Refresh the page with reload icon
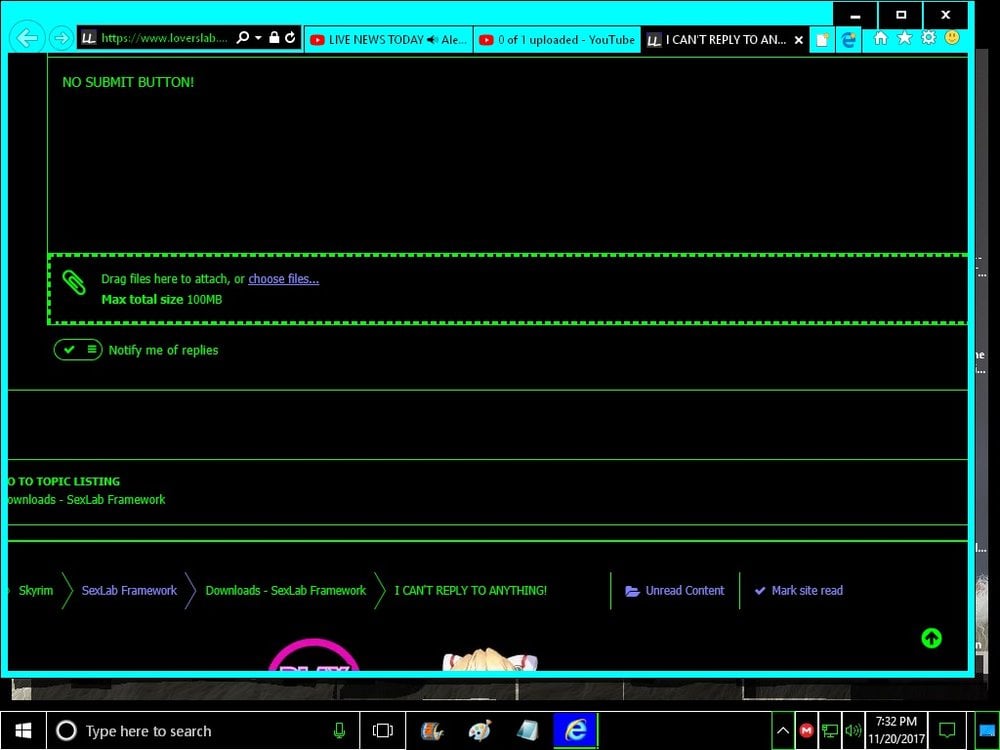1000x750 pixels. tap(291, 38)
